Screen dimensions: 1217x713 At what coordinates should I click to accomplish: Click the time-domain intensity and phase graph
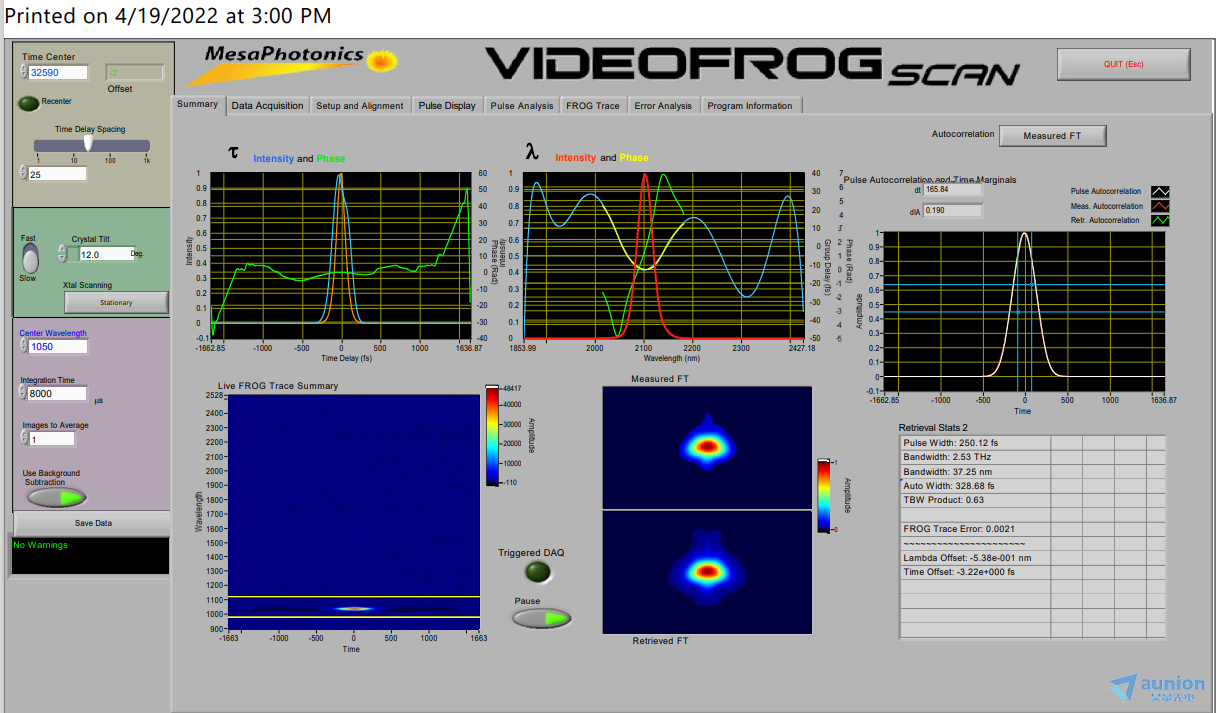pyautogui.click(x=341, y=255)
